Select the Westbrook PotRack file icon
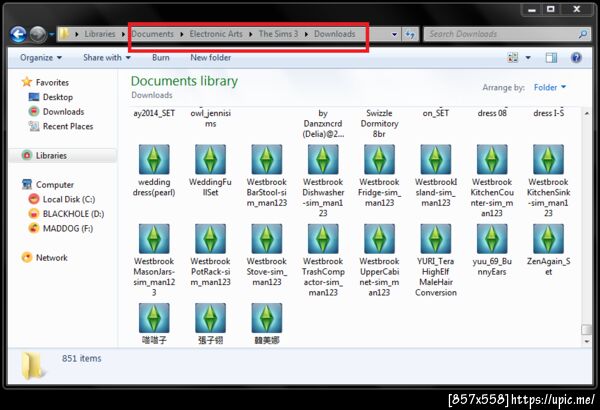The image size is (600, 410). pyautogui.click(x=210, y=239)
